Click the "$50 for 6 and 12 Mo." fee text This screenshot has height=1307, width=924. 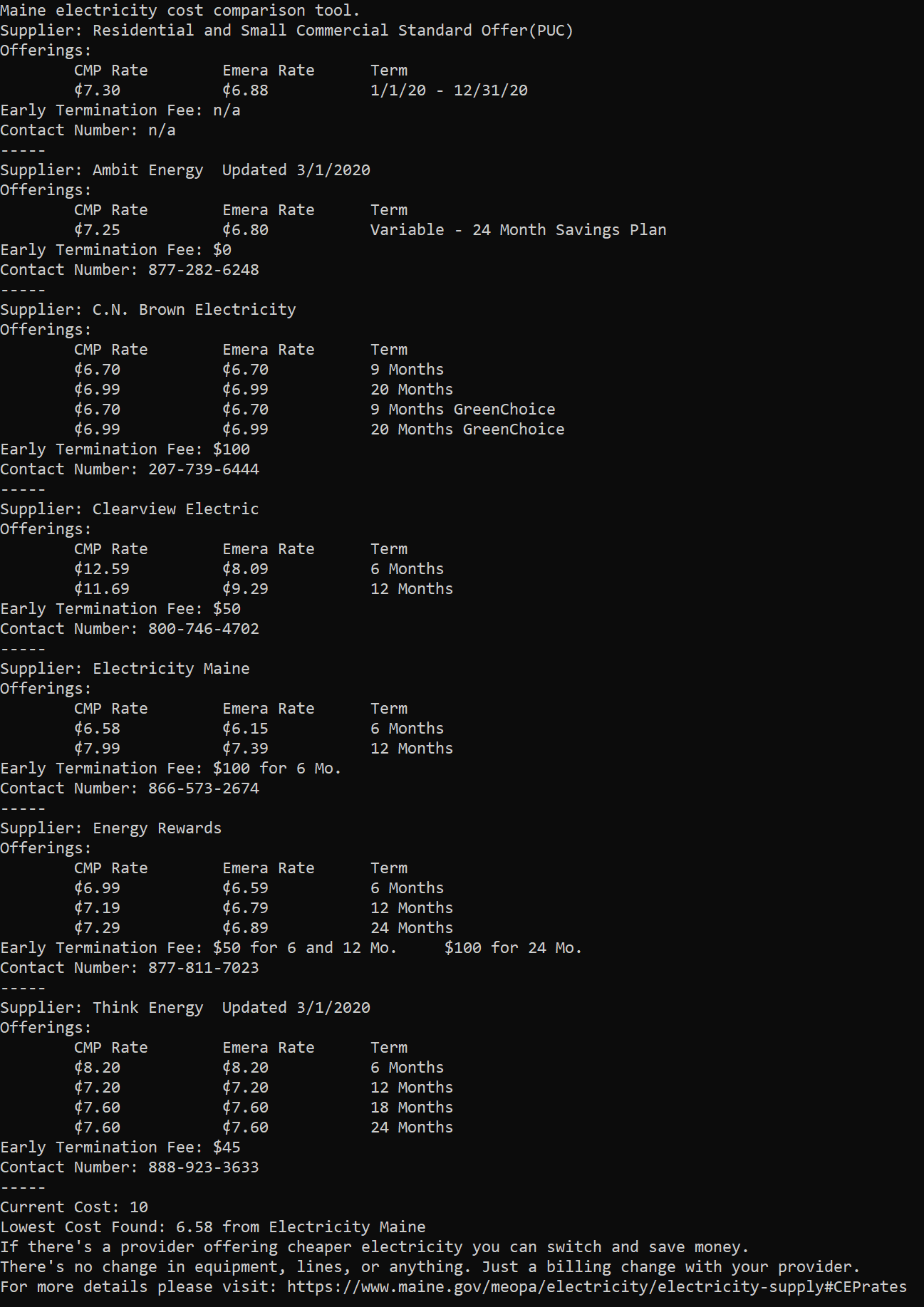point(305,948)
